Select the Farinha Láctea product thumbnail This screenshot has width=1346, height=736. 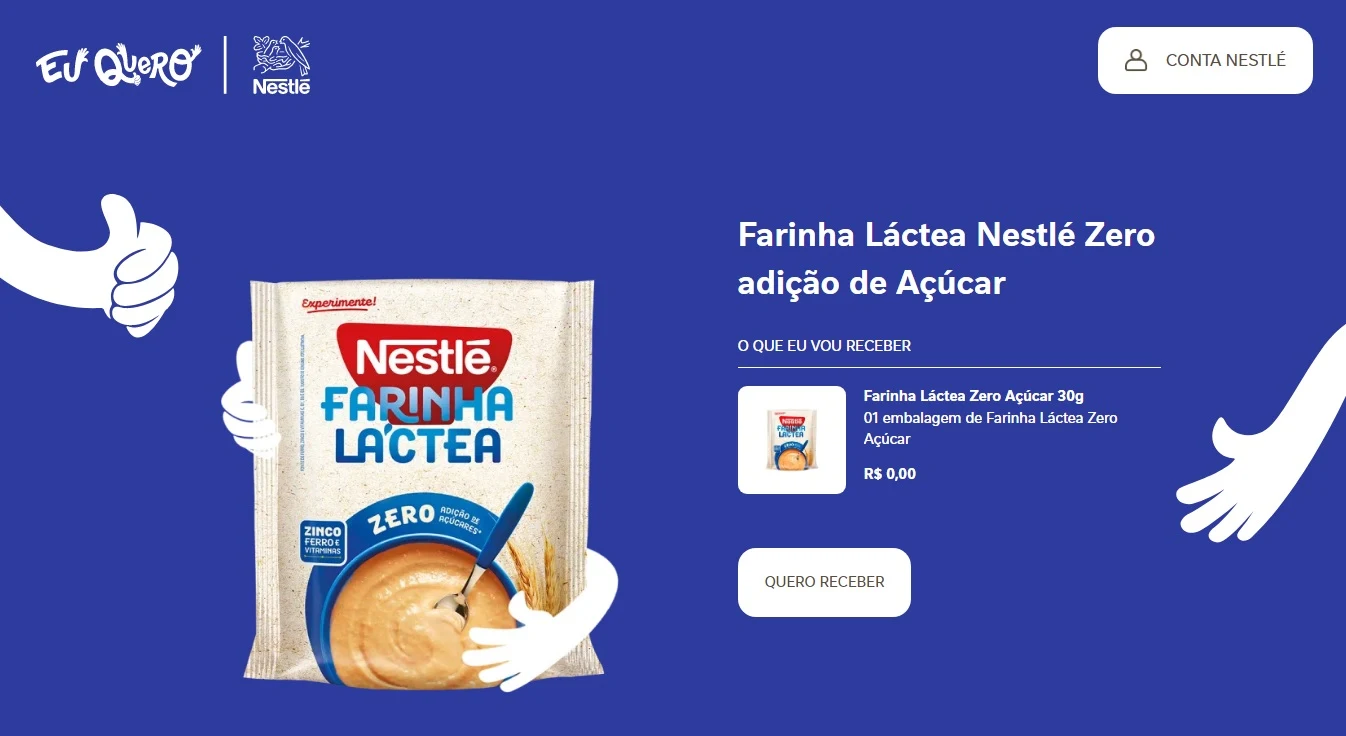coord(792,440)
